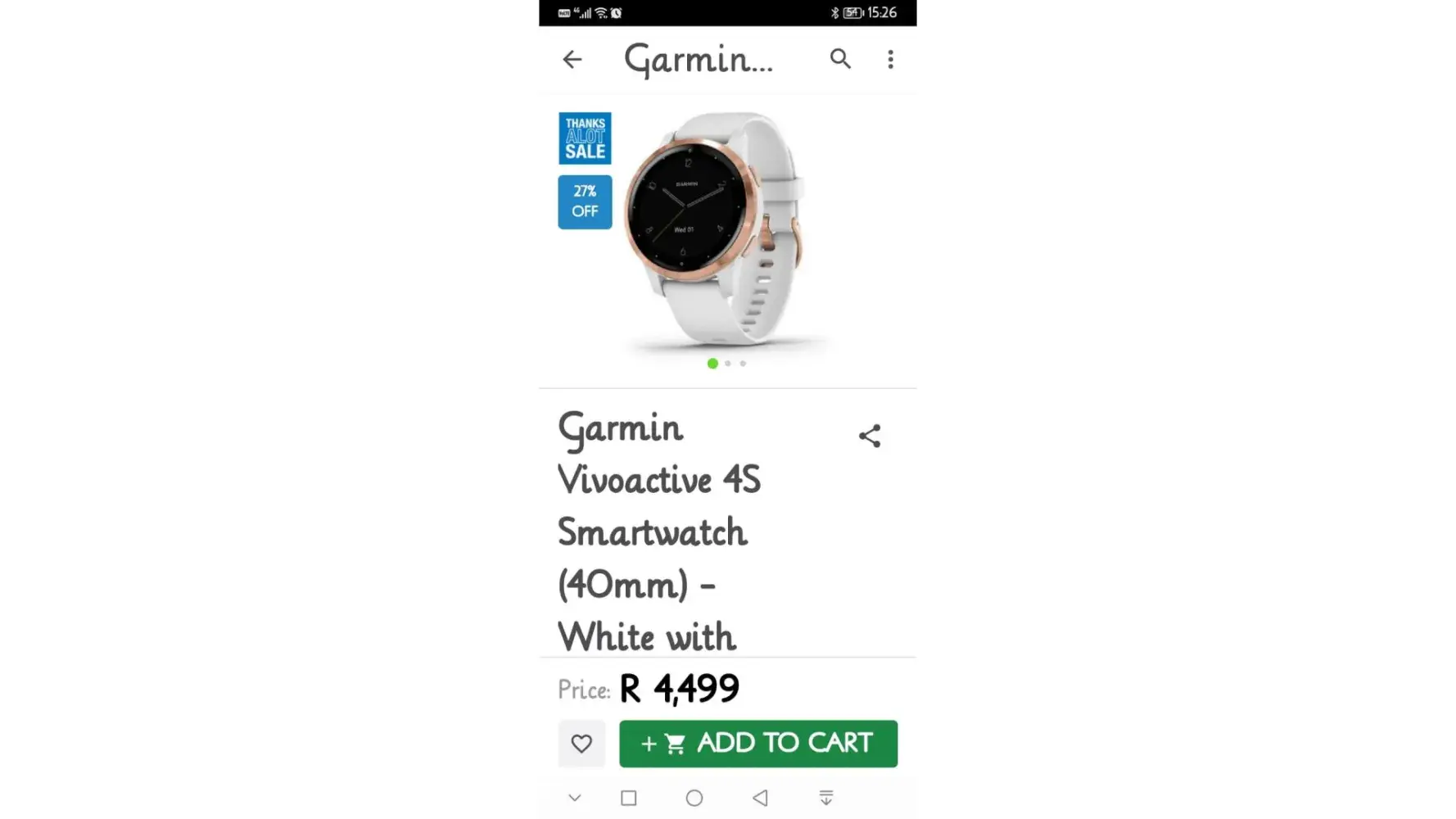Tap the Android back triangle button
The image size is (1456, 819).
click(760, 798)
